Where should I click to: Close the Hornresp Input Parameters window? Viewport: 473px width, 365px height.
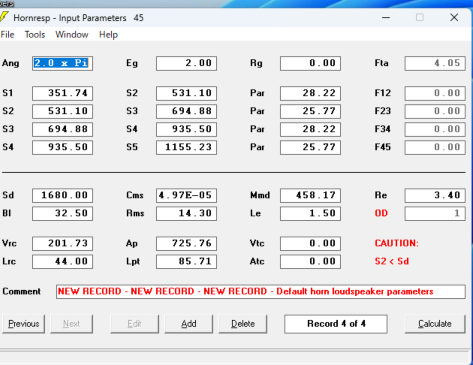point(454,17)
